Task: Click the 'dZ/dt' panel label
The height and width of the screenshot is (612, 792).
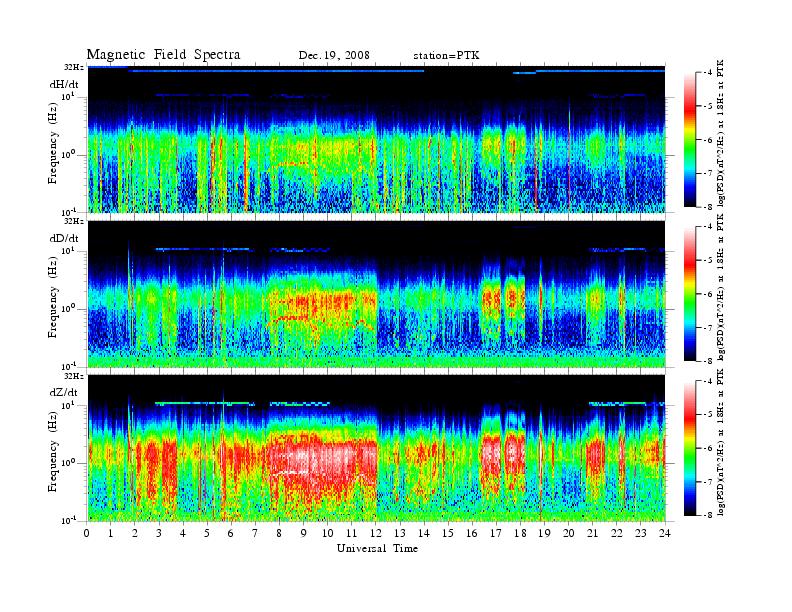Action: [x=64, y=392]
